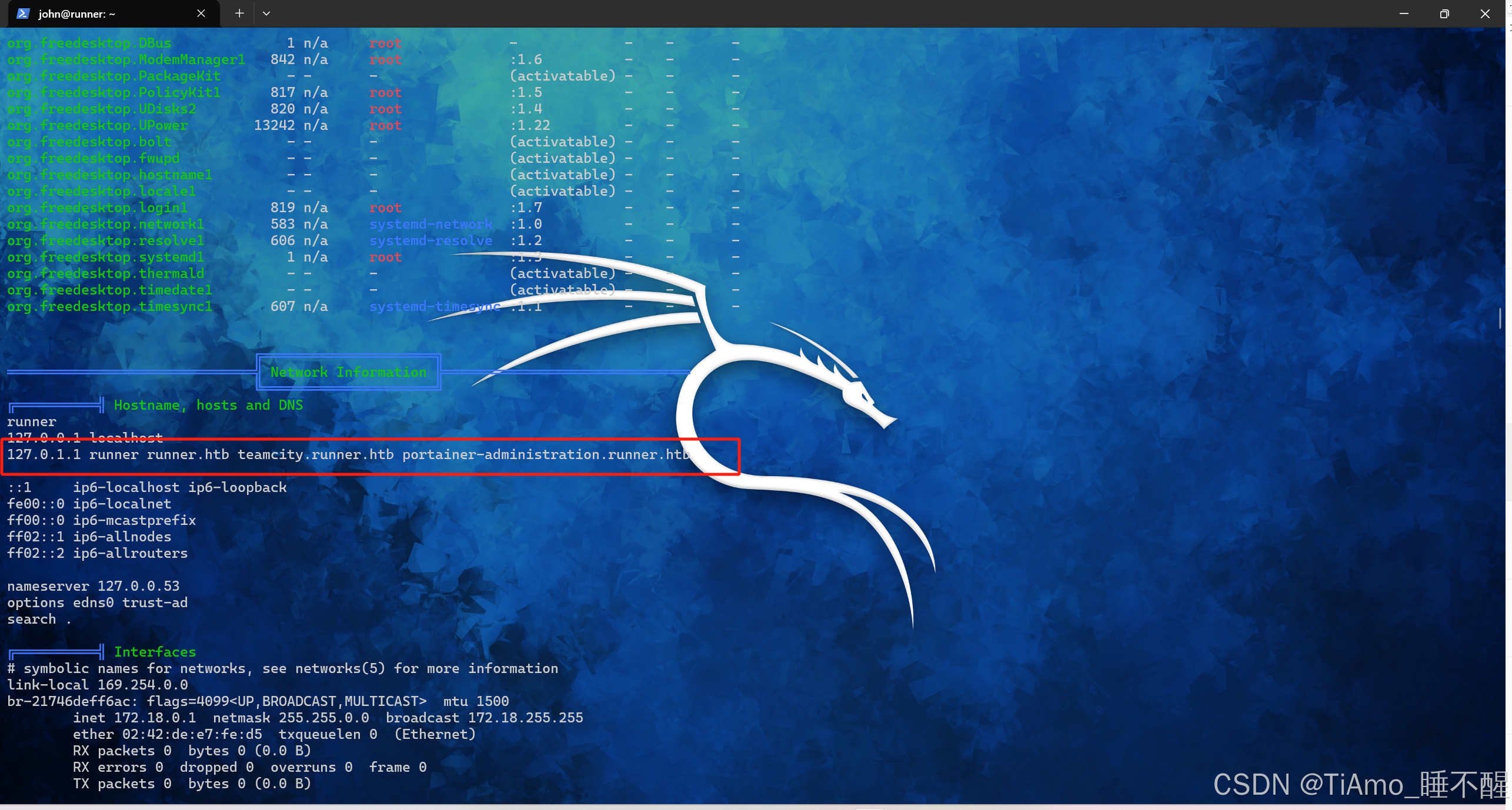Click the 'mtu 1500' value
1512x810 pixels.
coord(476,701)
